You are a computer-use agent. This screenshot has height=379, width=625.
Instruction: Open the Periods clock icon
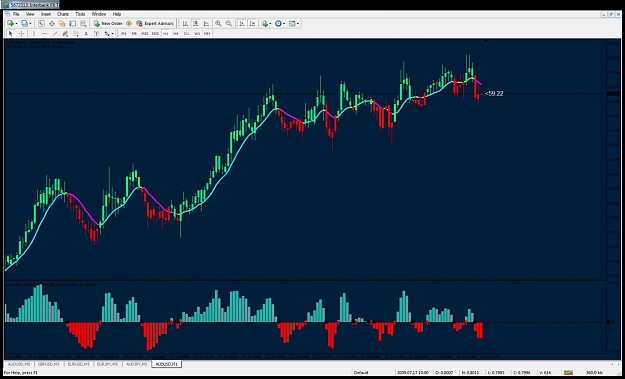(278, 24)
